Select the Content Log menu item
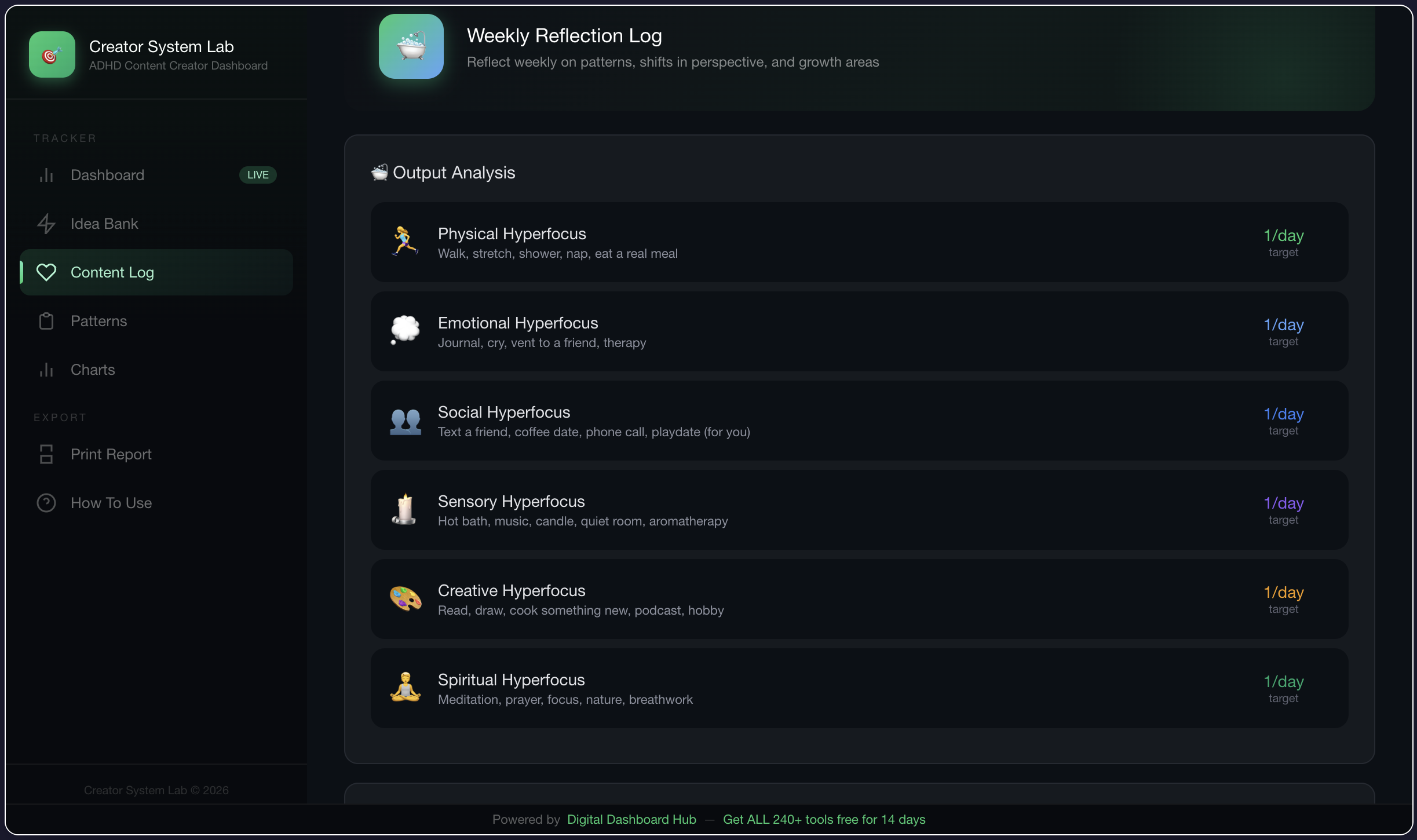The height and width of the screenshot is (840, 1417). tap(156, 272)
